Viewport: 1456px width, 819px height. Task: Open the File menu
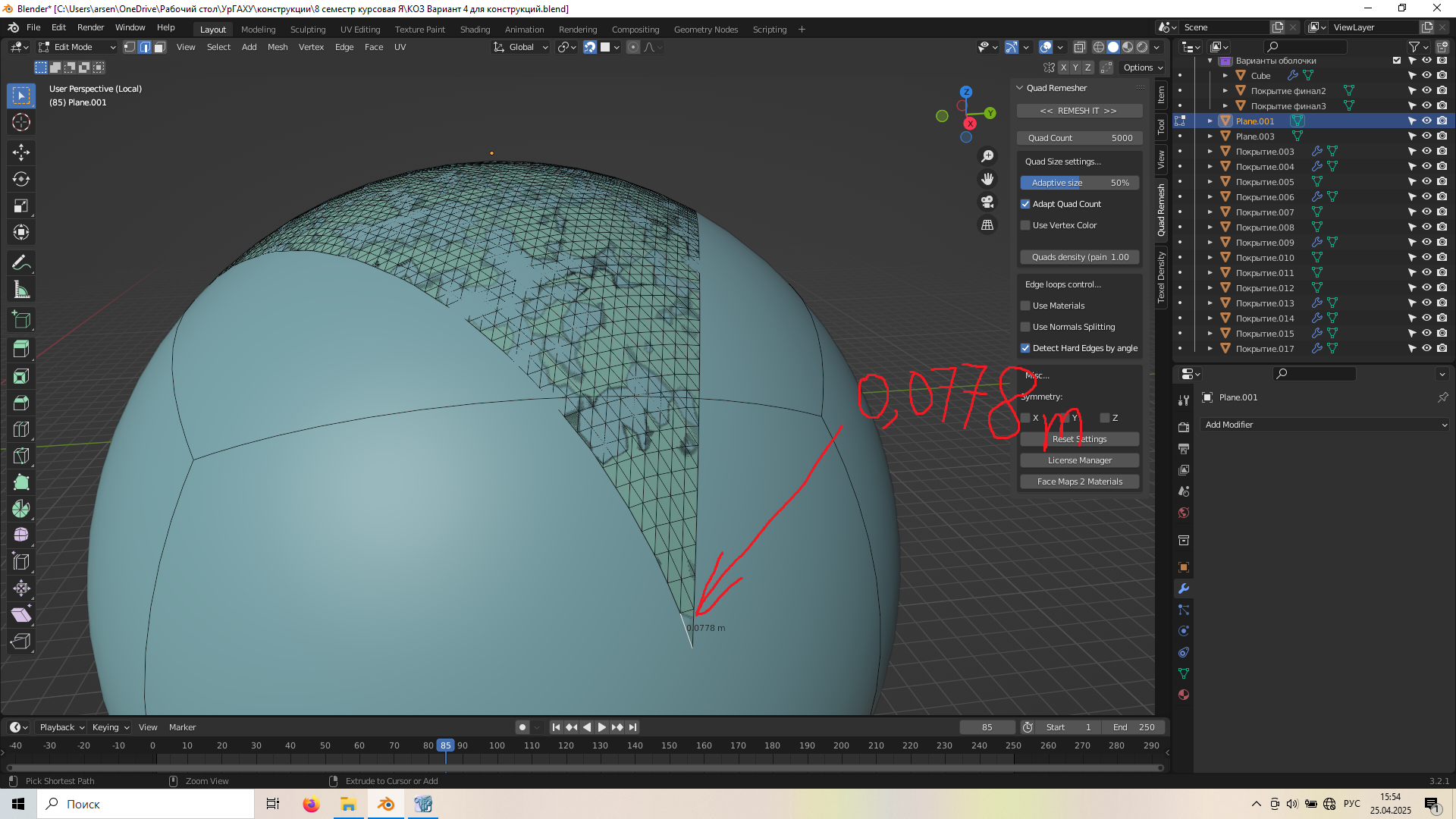click(x=33, y=27)
